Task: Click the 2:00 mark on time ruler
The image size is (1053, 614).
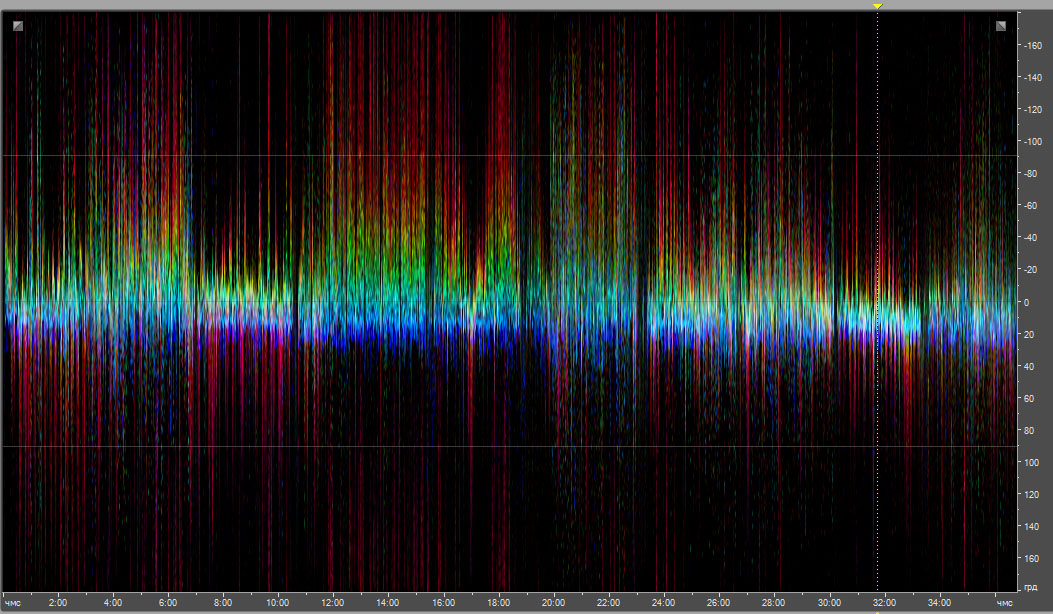Action: [x=58, y=603]
